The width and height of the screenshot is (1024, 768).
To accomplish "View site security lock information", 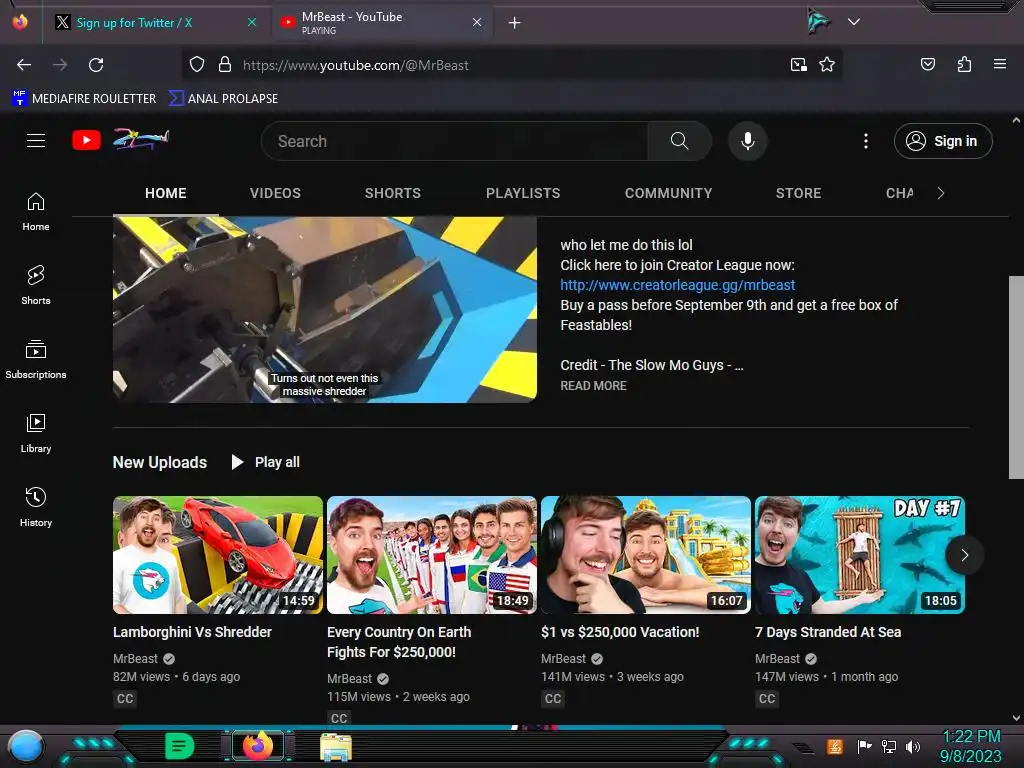I will coord(225,65).
